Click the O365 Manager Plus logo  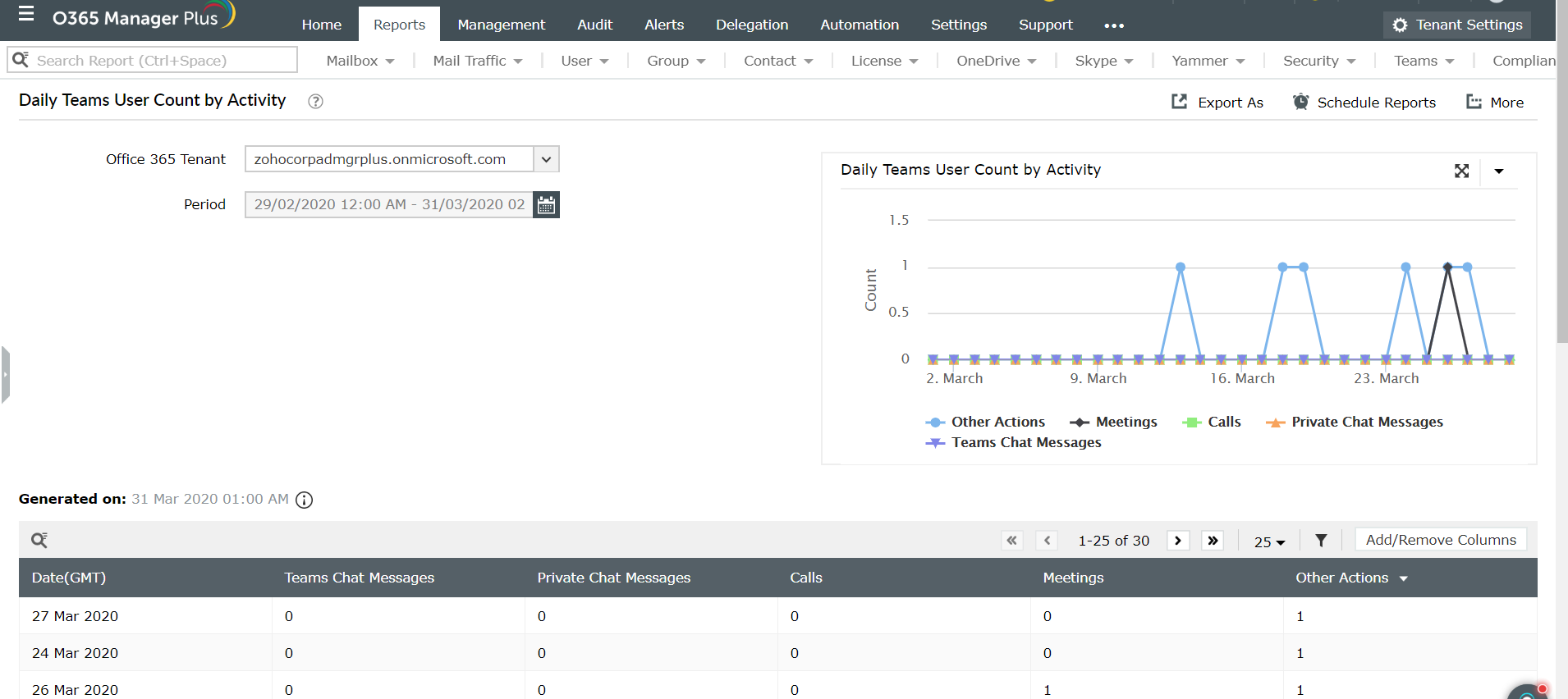click(143, 16)
